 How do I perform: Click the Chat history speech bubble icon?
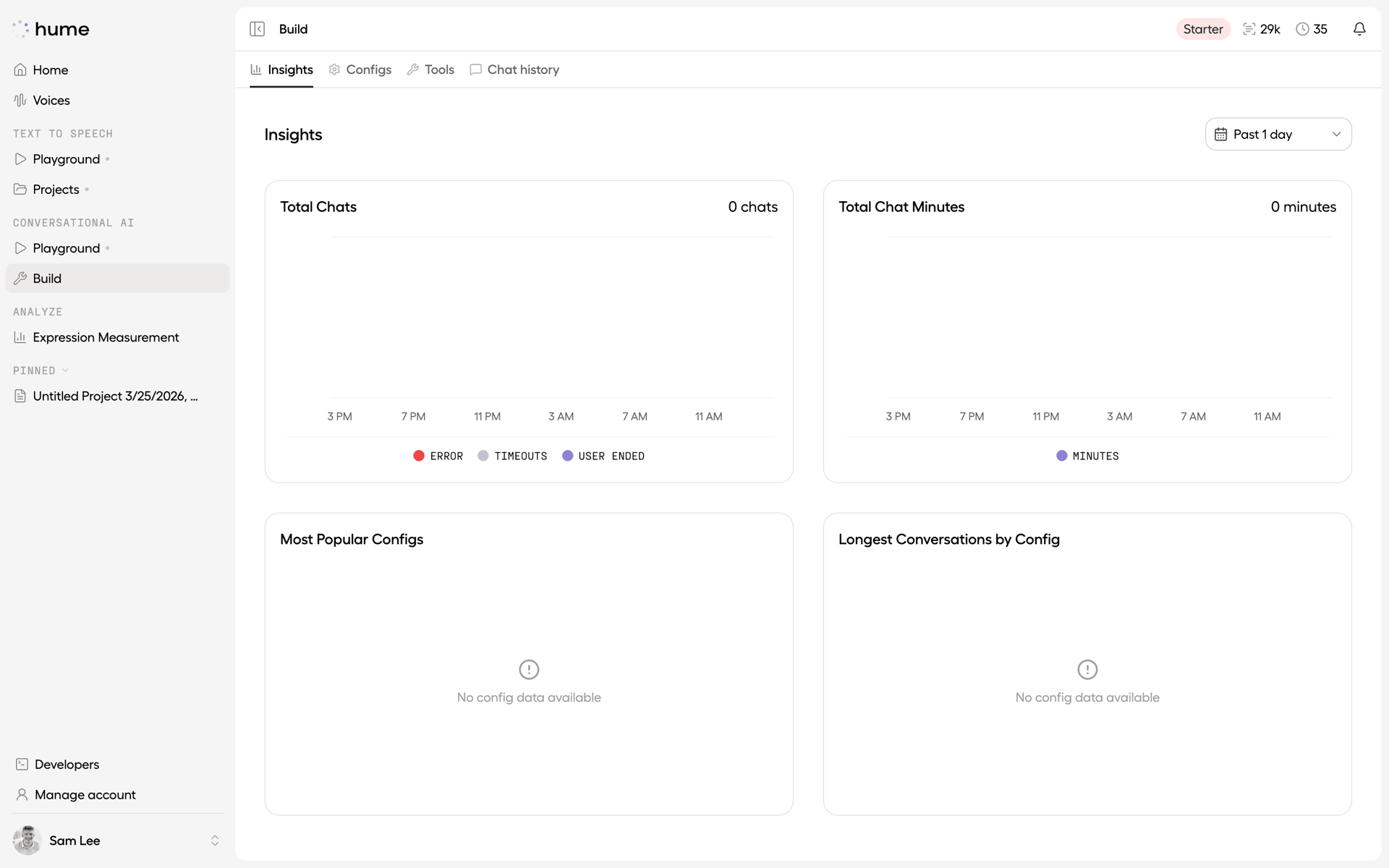click(x=475, y=69)
